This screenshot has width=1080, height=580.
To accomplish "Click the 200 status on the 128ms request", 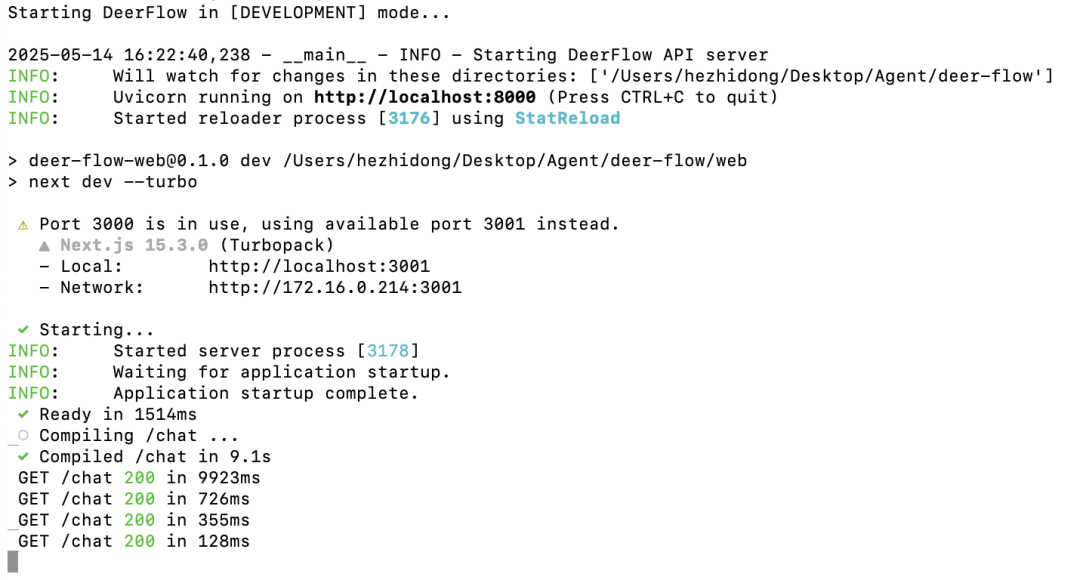I will point(140,541).
